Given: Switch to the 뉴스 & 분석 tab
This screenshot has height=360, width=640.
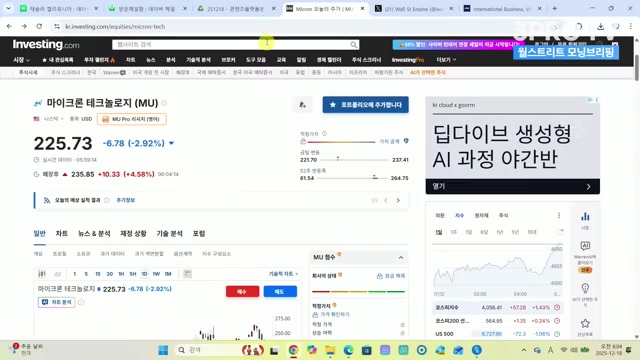Looking at the screenshot, I should (x=94, y=233).
